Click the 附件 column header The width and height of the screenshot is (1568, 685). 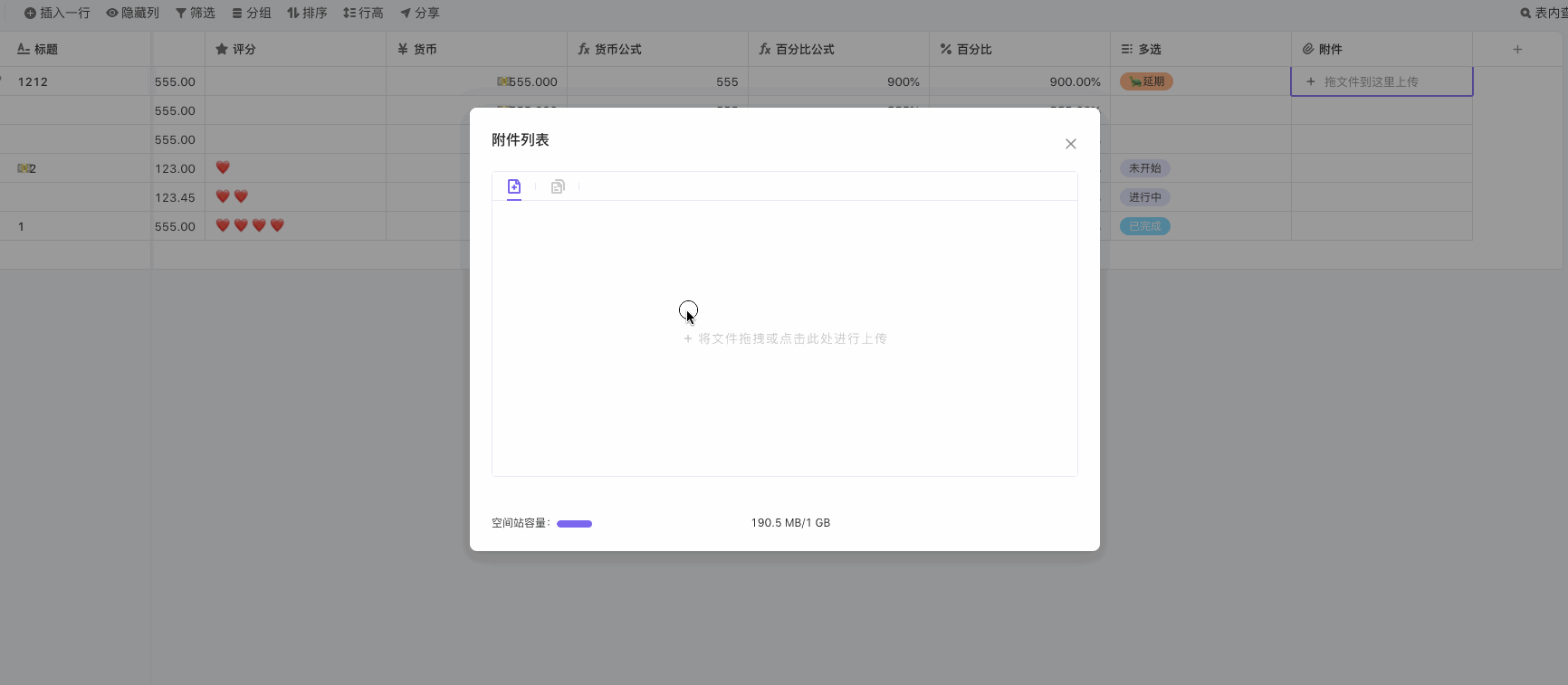pyautogui.click(x=1330, y=49)
